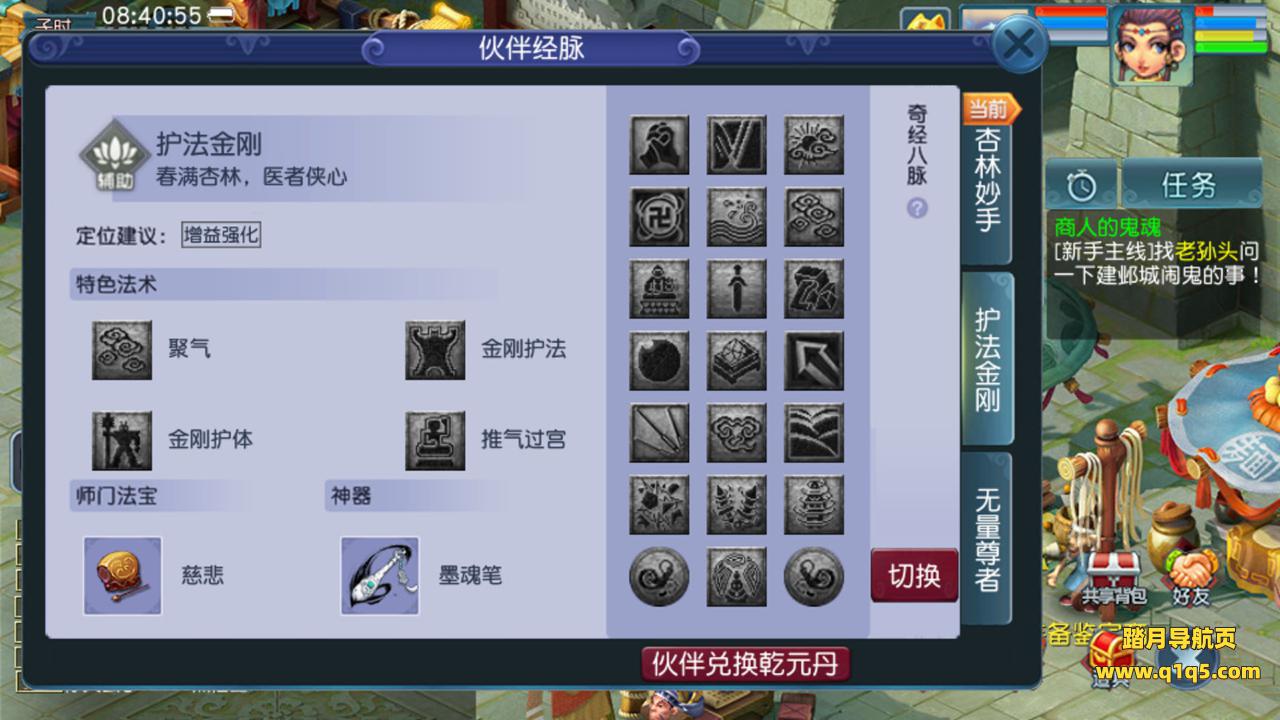Click the question mark help under 奇经八脉
The height and width of the screenshot is (720, 1280).
coord(917,208)
